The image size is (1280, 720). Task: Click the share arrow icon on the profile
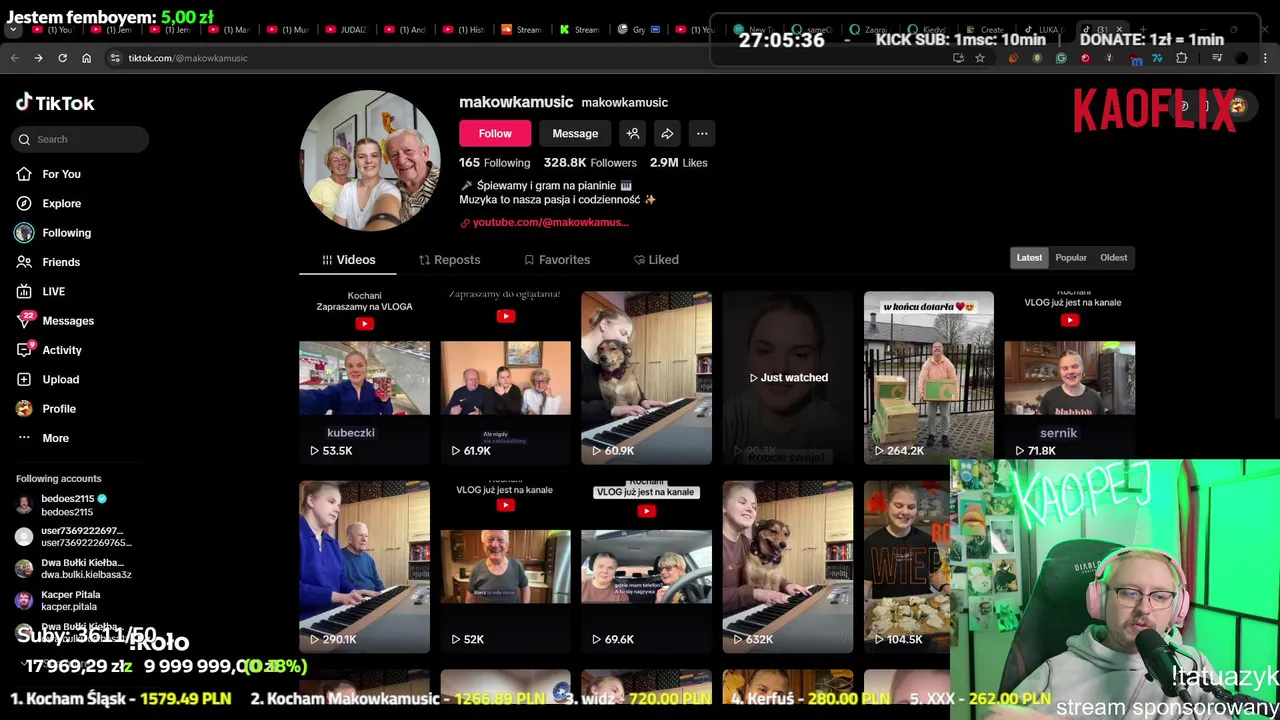pyautogui.click(x=667, y=133)
